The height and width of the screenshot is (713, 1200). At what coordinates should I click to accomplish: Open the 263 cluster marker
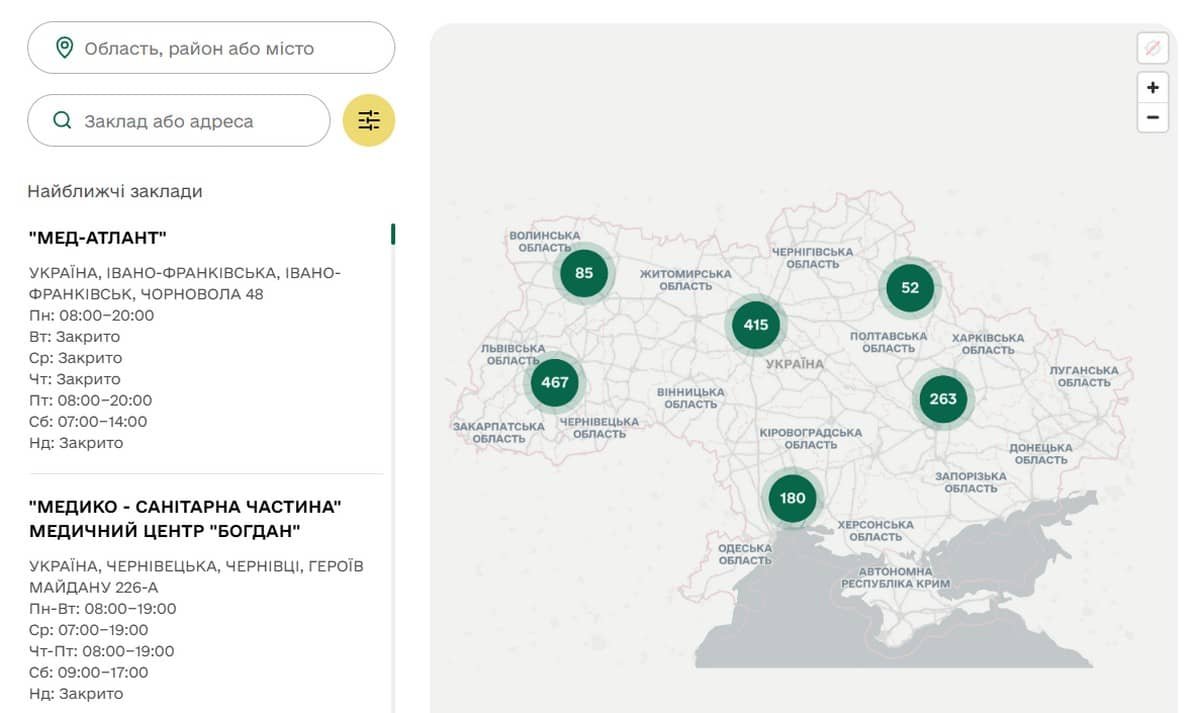pos(942,398)
